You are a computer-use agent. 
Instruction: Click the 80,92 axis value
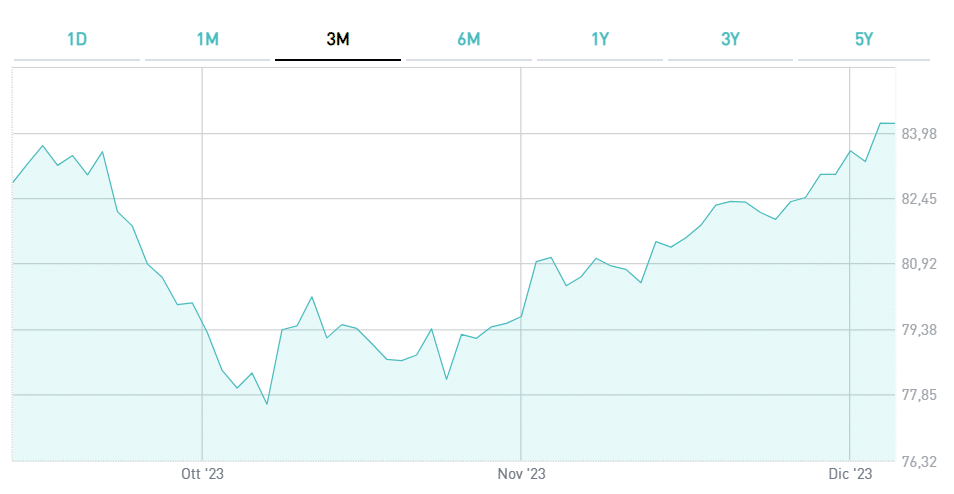click(919, 264)
